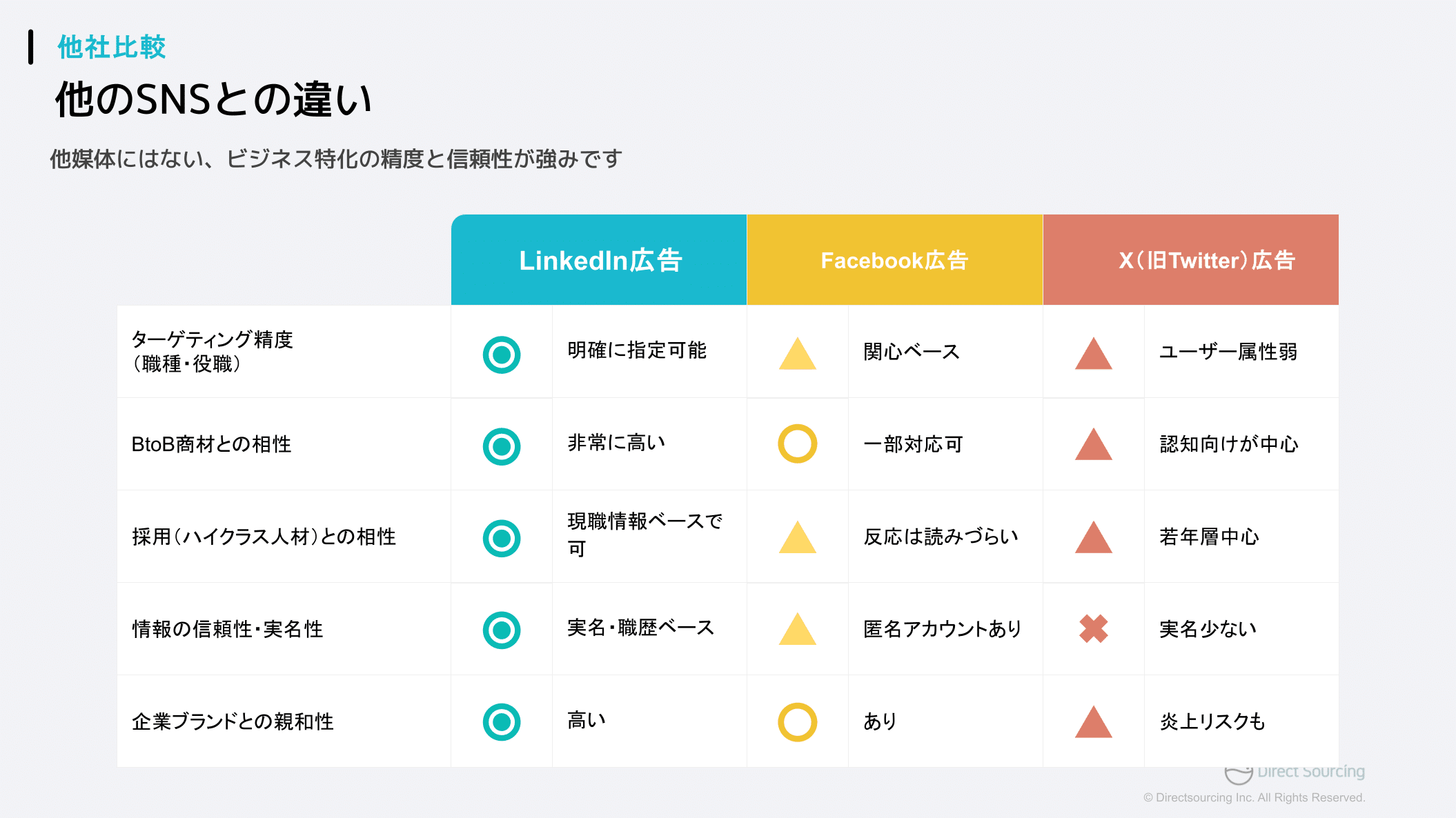Click the yellow circle beside 一部対応可
The height and width of the screenshot is (818, 1456).
point(798,443)
